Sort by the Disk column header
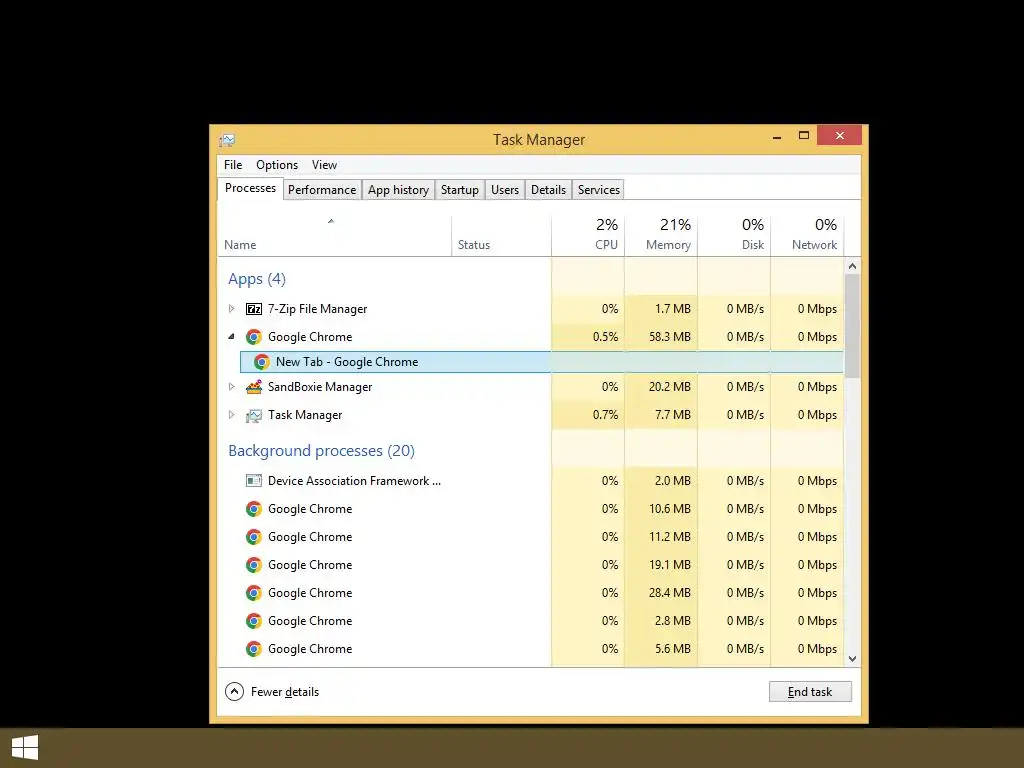This screenshot has width=1024, height=768. pyautogui.click(x=734, y=236)
